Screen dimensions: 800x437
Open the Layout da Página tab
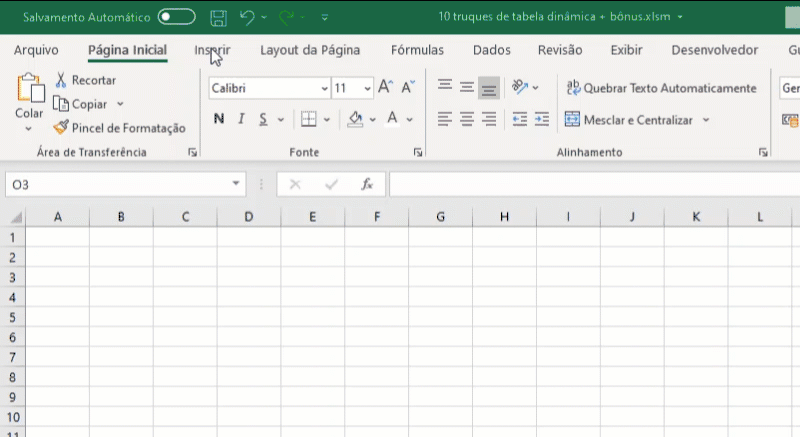(310, 50)
